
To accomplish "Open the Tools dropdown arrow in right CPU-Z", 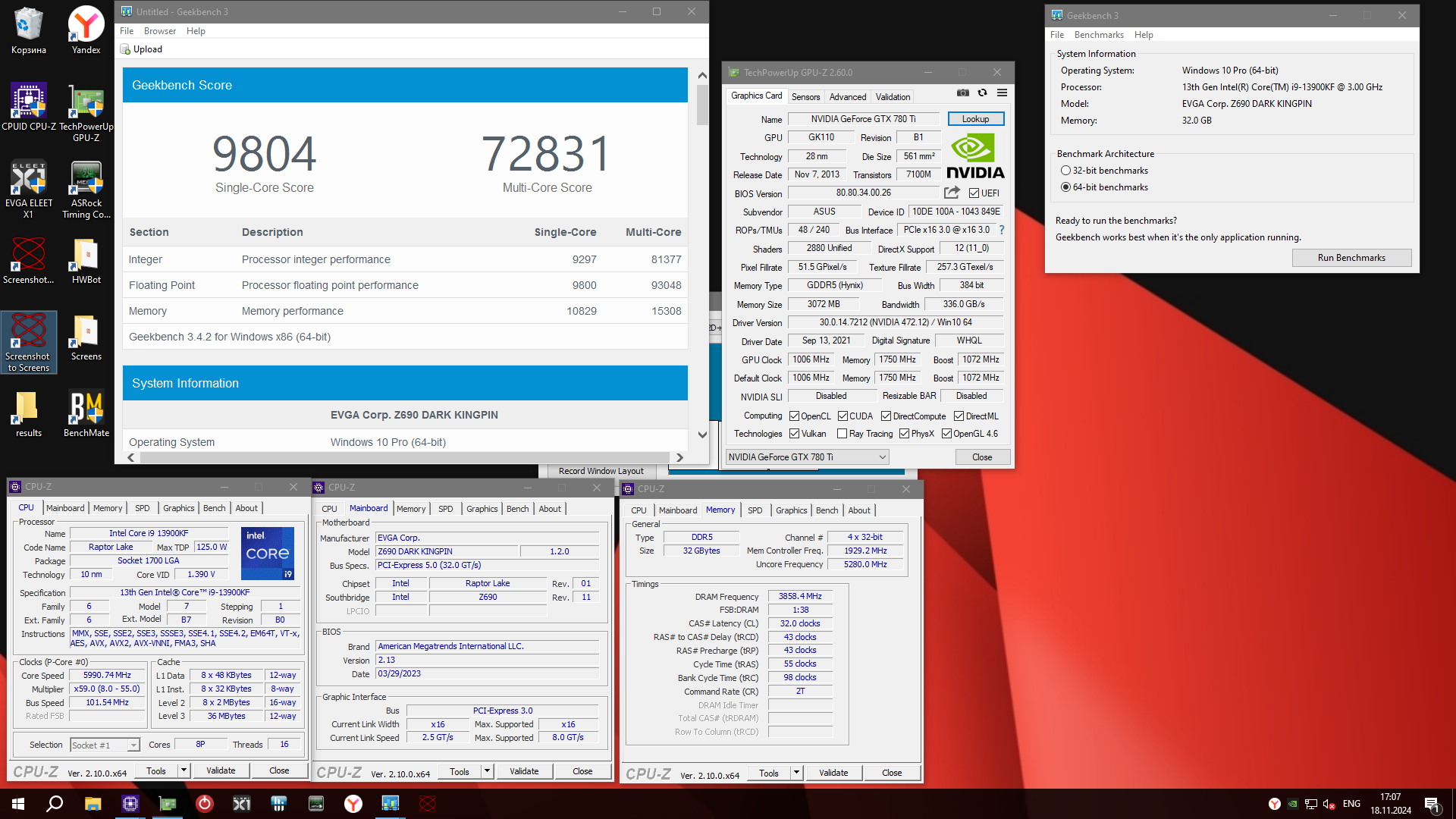I will pyautogui.click(x=796, y=773).
